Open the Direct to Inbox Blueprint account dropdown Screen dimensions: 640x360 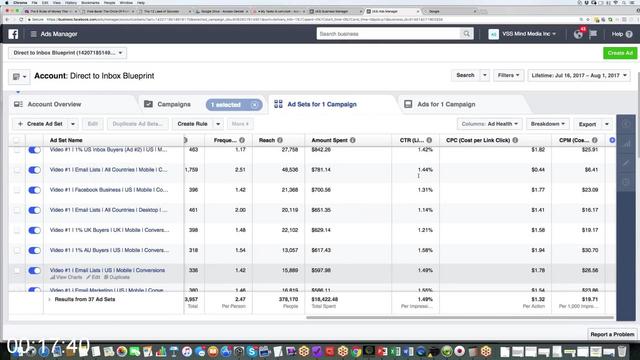67,53
